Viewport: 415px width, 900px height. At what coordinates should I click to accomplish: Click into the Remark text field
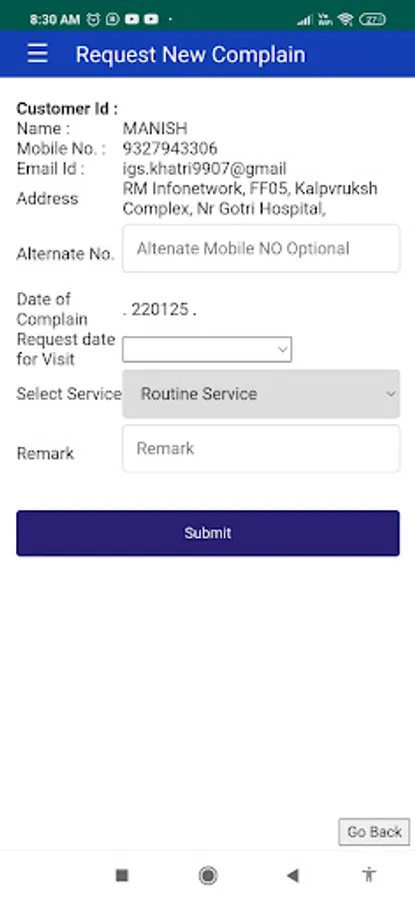pos(261,448)
